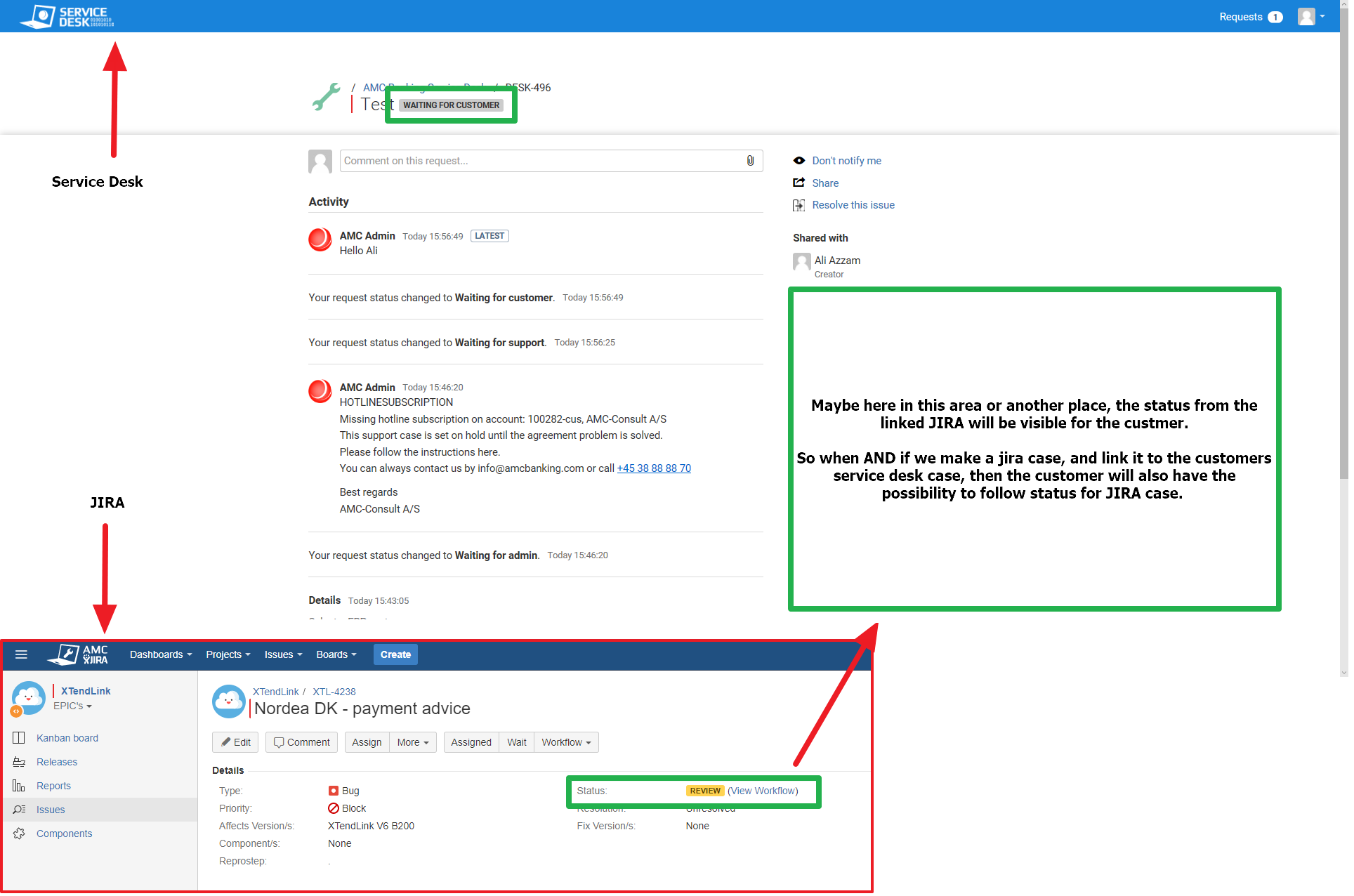The image size is (1354, 896).
Task: Open the Kanban board from the sidebar
Action: point(67,737)
